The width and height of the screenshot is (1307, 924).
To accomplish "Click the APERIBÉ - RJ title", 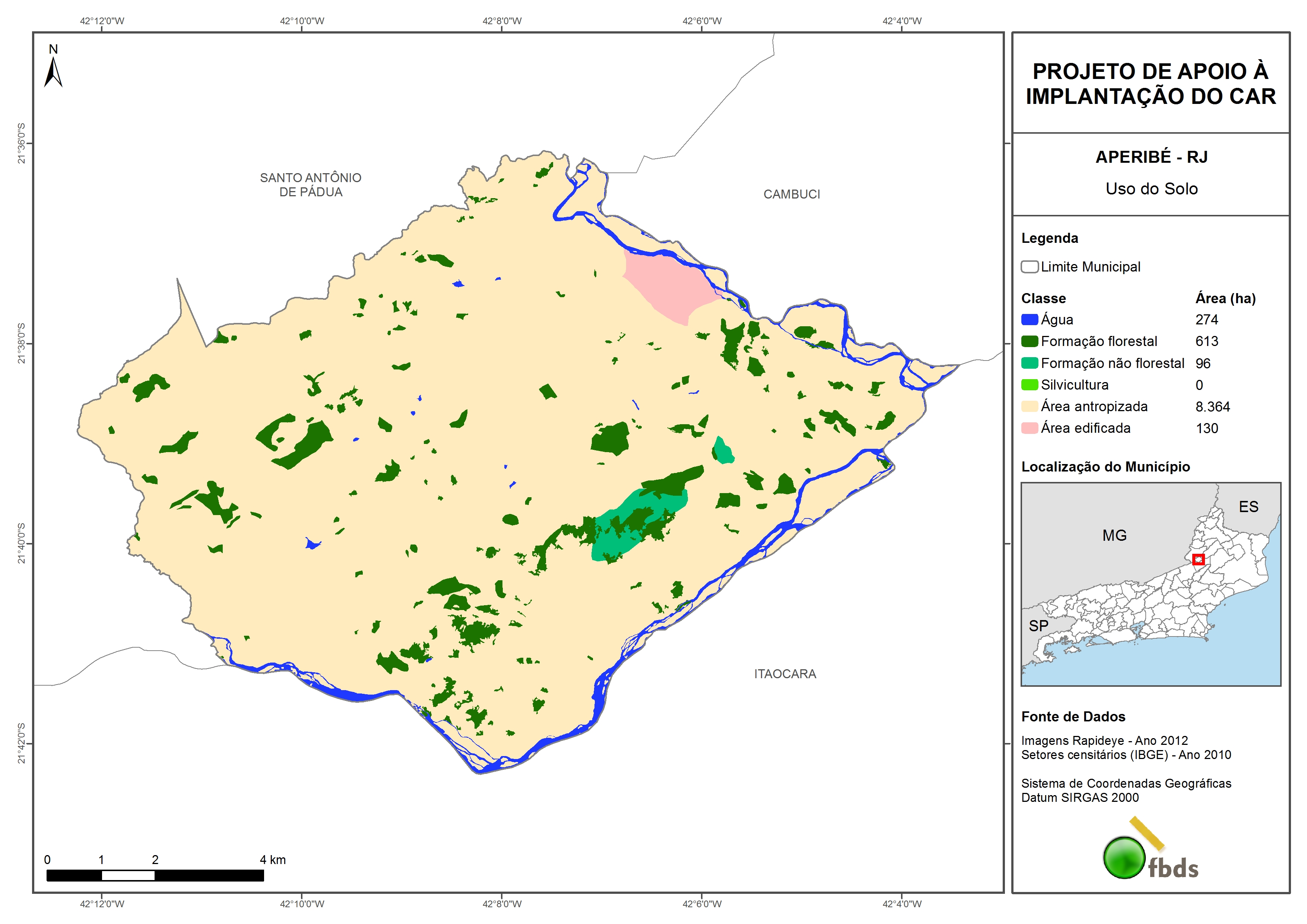I will (1151, 156).
